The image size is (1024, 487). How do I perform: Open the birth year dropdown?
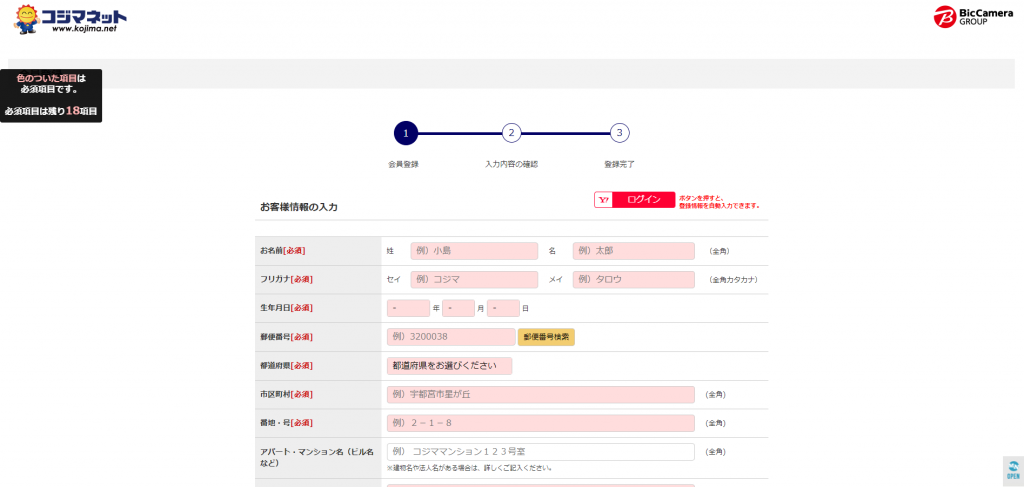click(x=408, y=308)
